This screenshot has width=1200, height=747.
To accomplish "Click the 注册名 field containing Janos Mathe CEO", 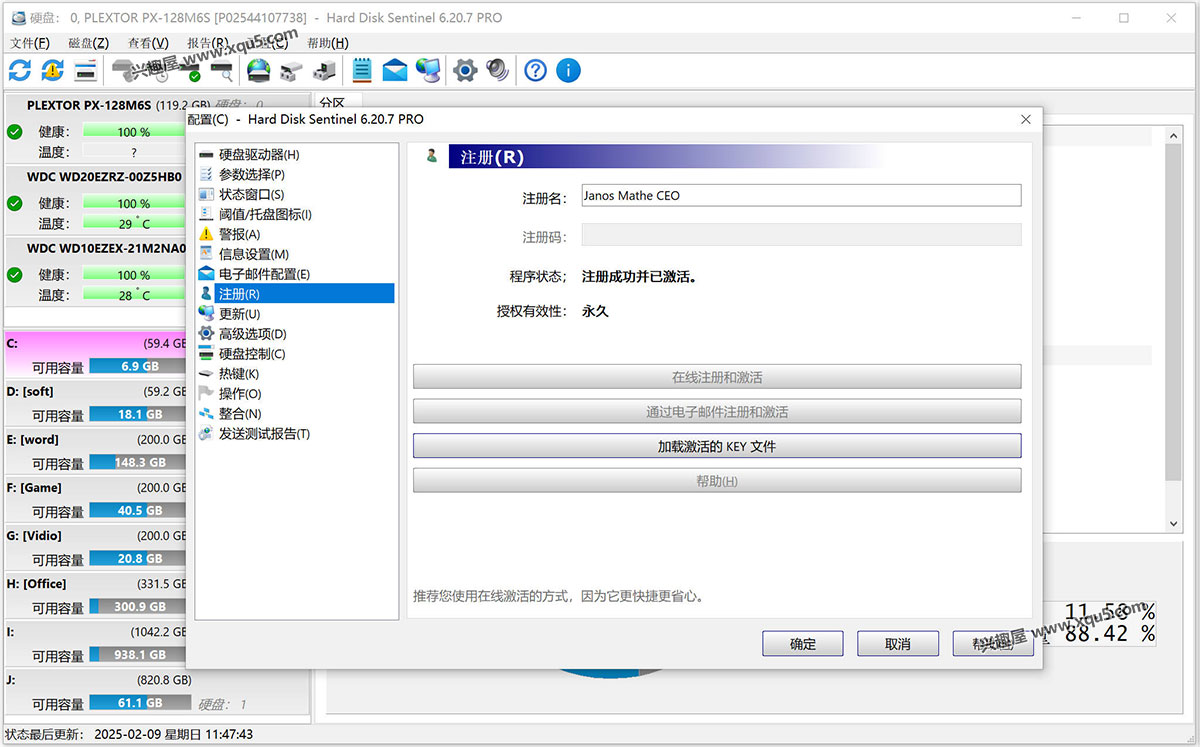I will 801,196.
